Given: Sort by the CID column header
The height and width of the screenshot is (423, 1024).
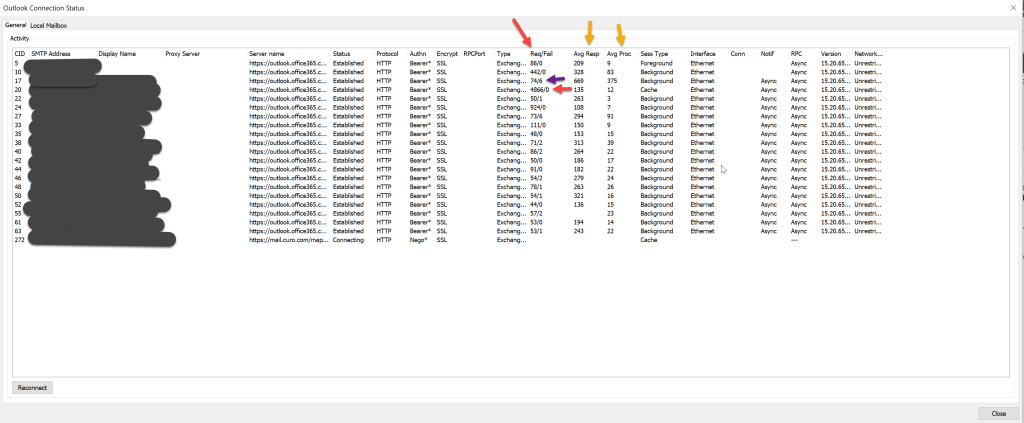Looking at the screenshot, I should point(19,53).
